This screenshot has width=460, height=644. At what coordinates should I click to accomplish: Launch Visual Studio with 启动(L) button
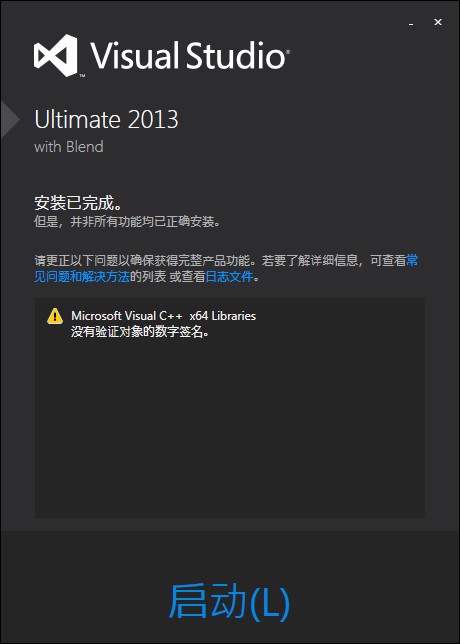(229, 601)
